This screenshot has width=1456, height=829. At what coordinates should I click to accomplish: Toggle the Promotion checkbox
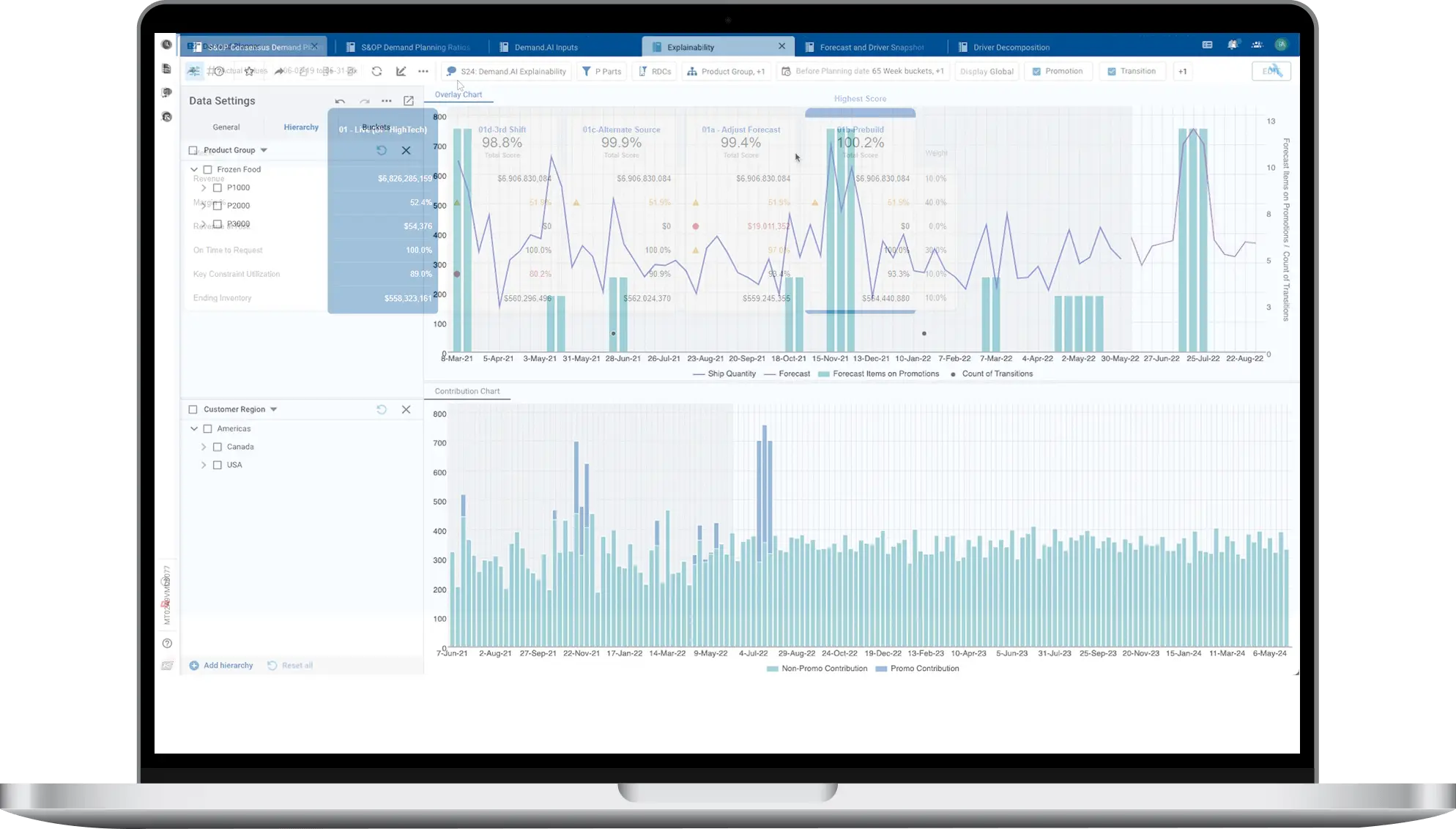click(x=1036, y=71)
